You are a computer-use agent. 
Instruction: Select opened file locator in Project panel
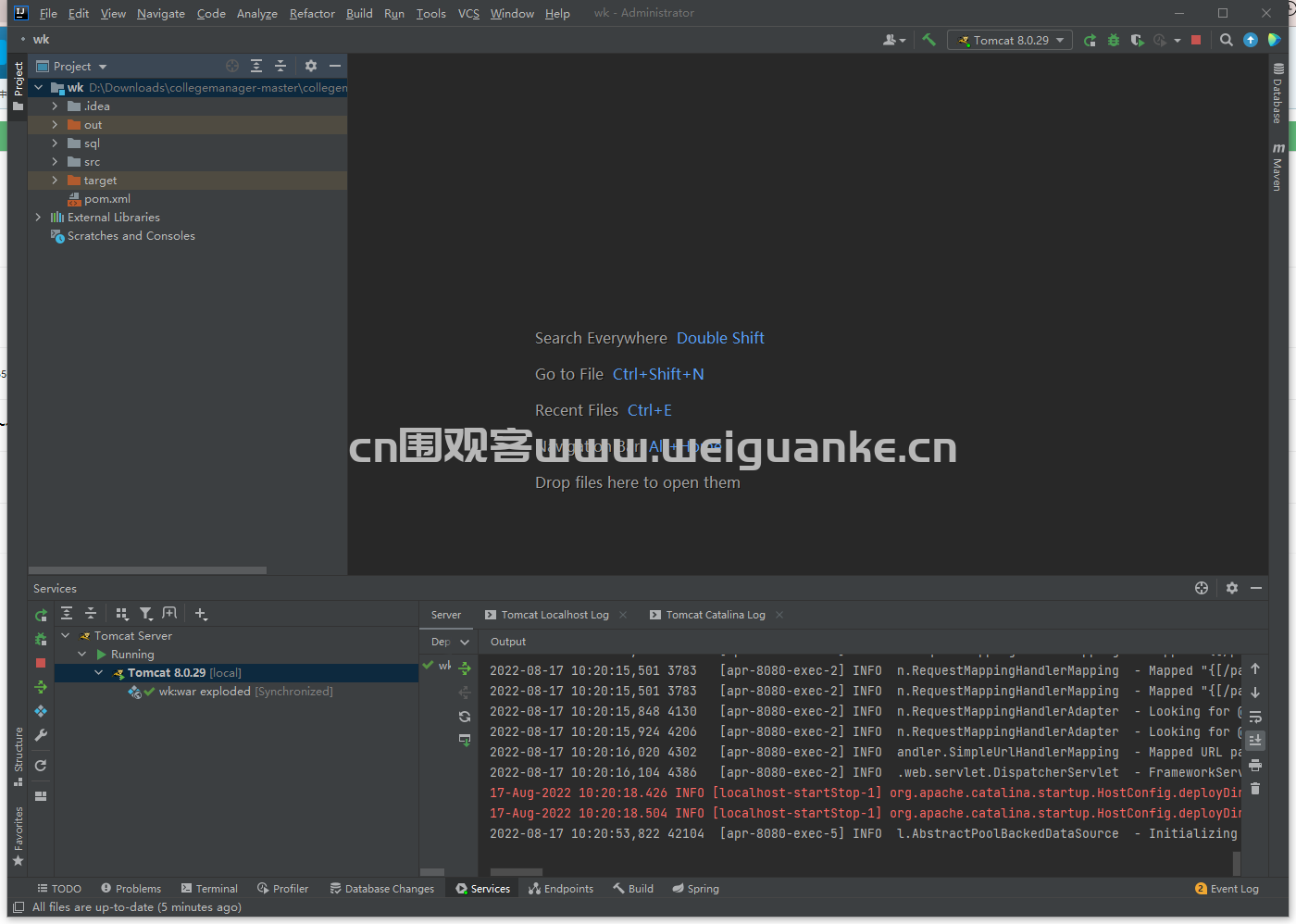(232, 66)
